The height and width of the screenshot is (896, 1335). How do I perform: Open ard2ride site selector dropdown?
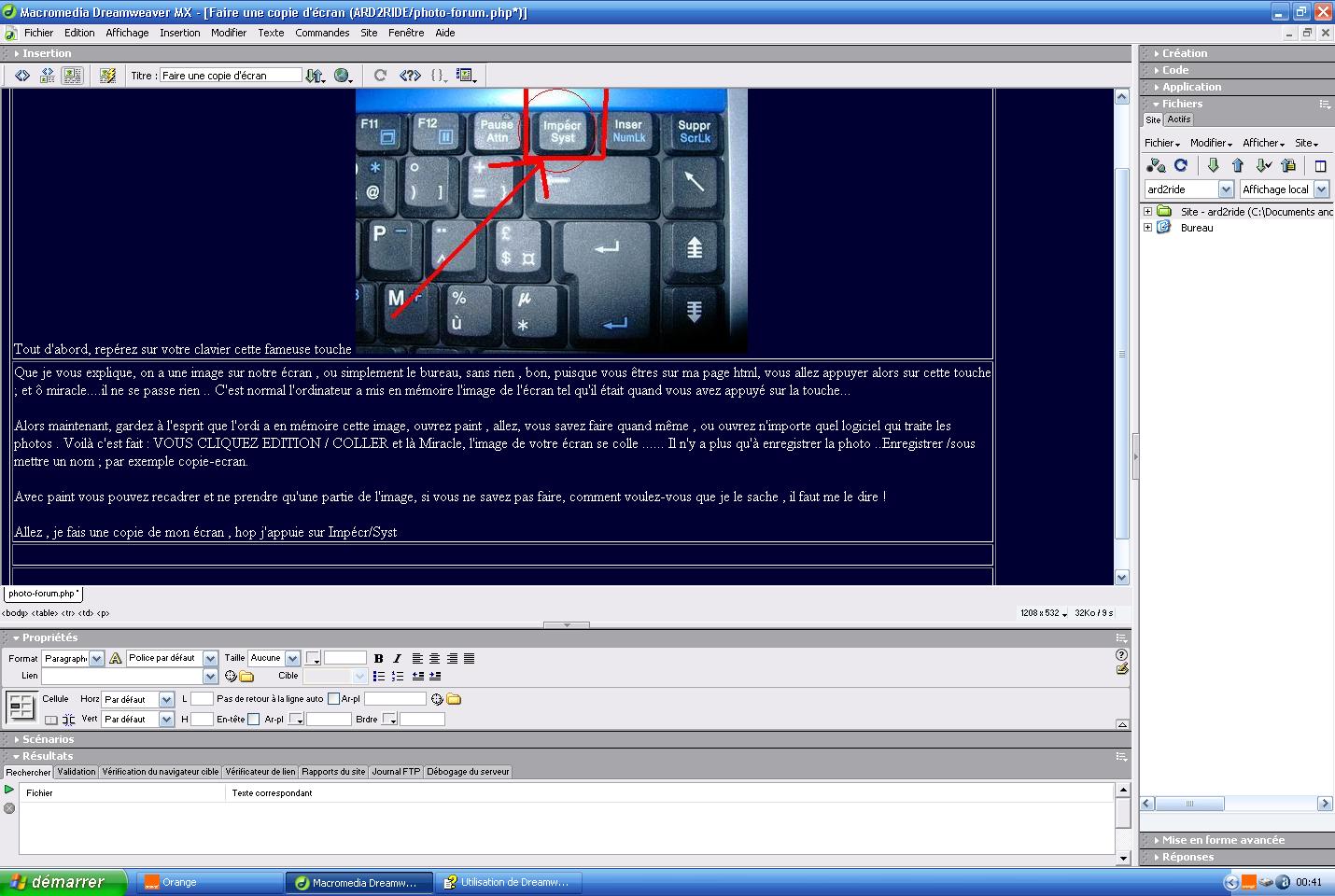tap(1226, 189)
